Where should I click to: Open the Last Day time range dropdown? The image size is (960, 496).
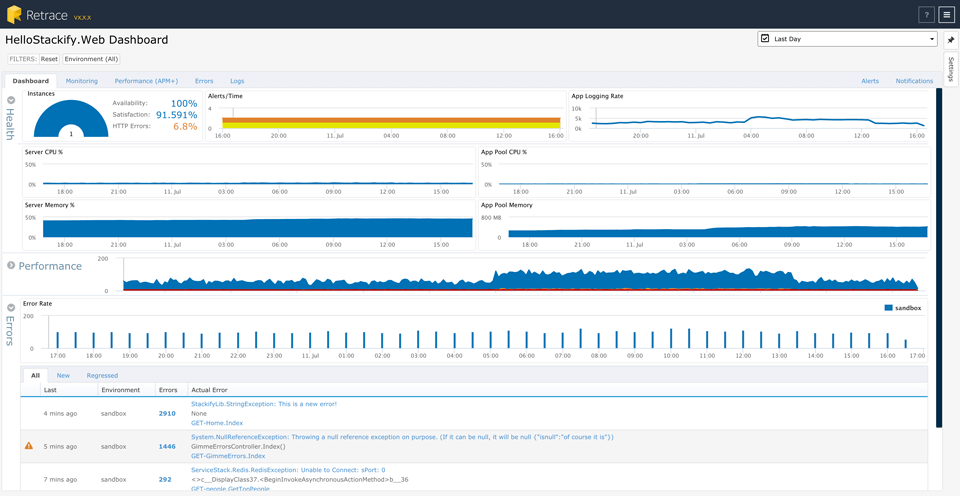847,39
